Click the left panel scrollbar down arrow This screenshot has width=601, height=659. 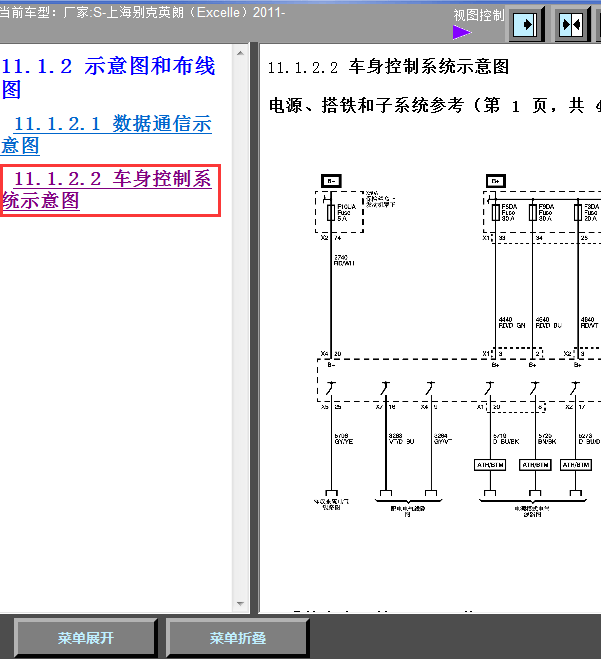[x=240, y=604]
